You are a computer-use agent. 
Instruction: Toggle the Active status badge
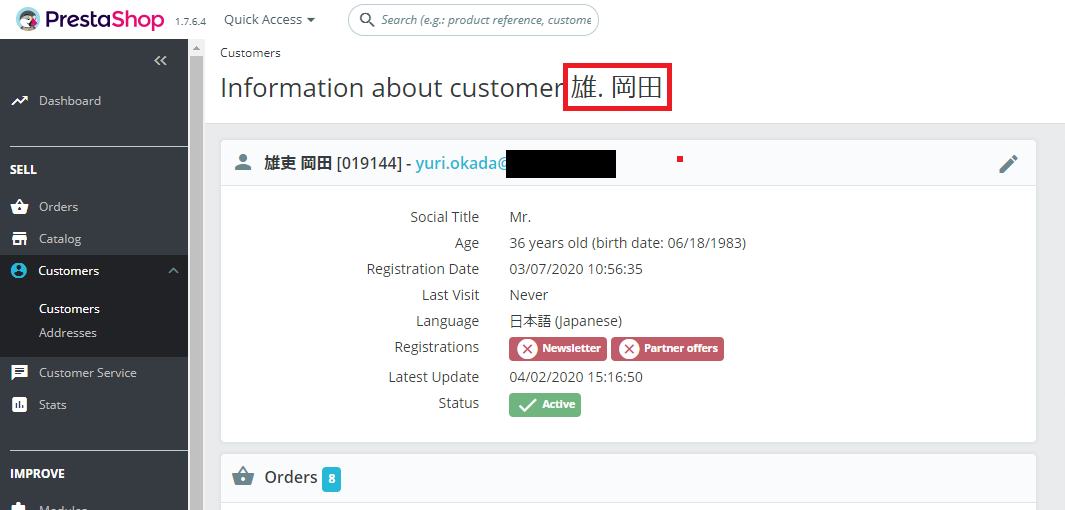pos(545,404)
